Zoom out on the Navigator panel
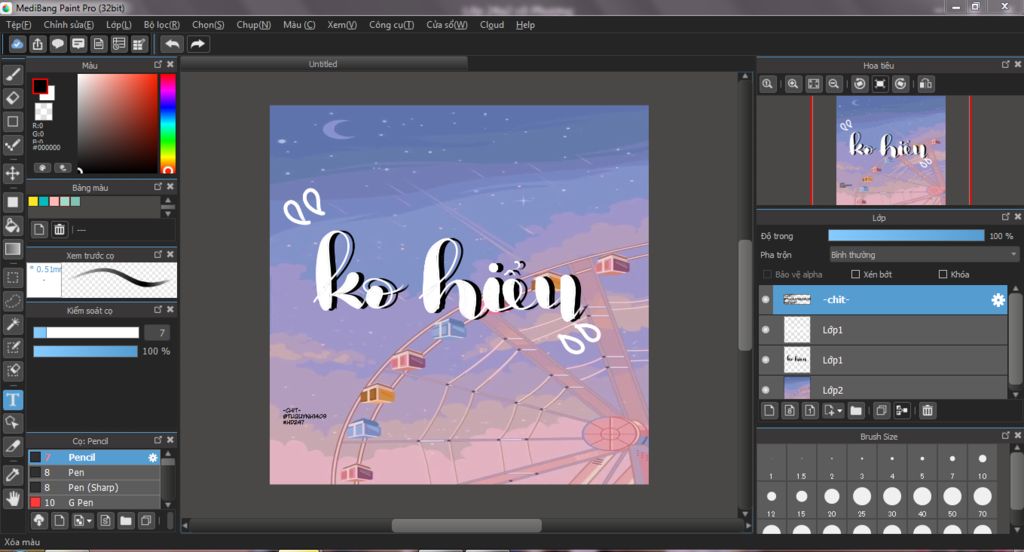This screenshot has height=552, width=1024. point(833,84)
